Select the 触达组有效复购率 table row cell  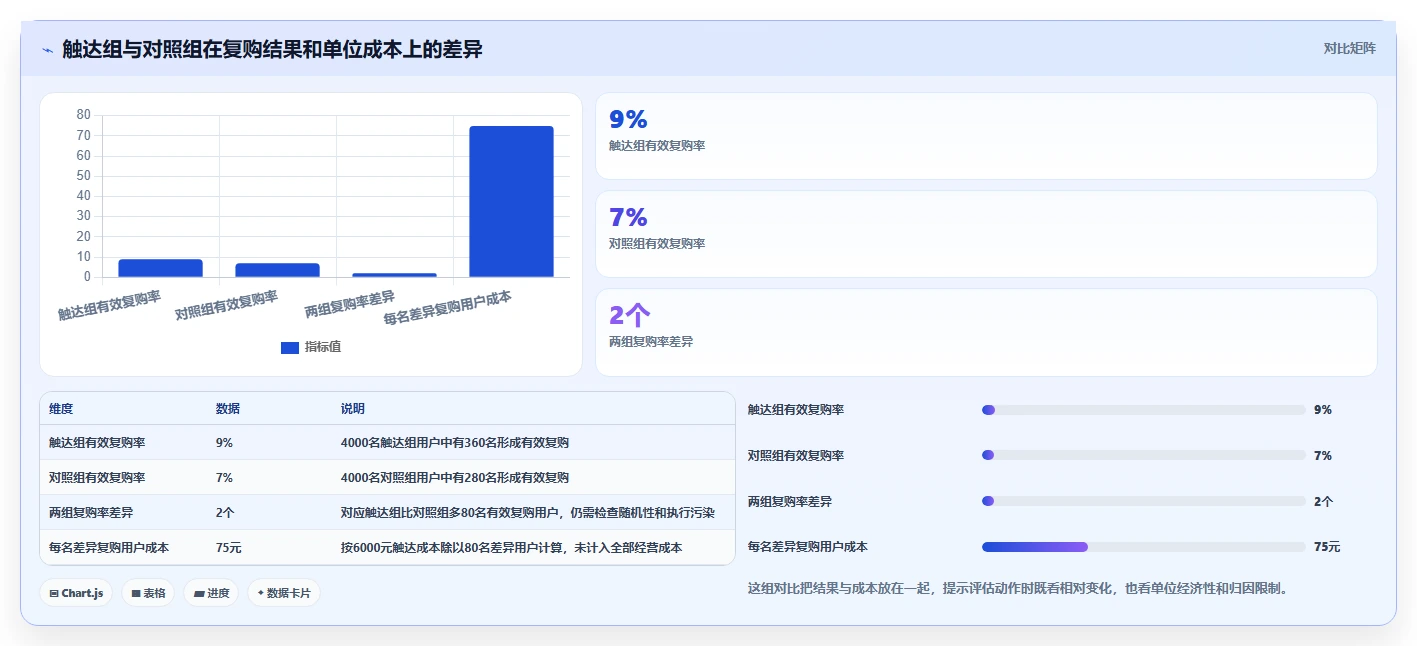pyautogui.click(x=97, y=443)
